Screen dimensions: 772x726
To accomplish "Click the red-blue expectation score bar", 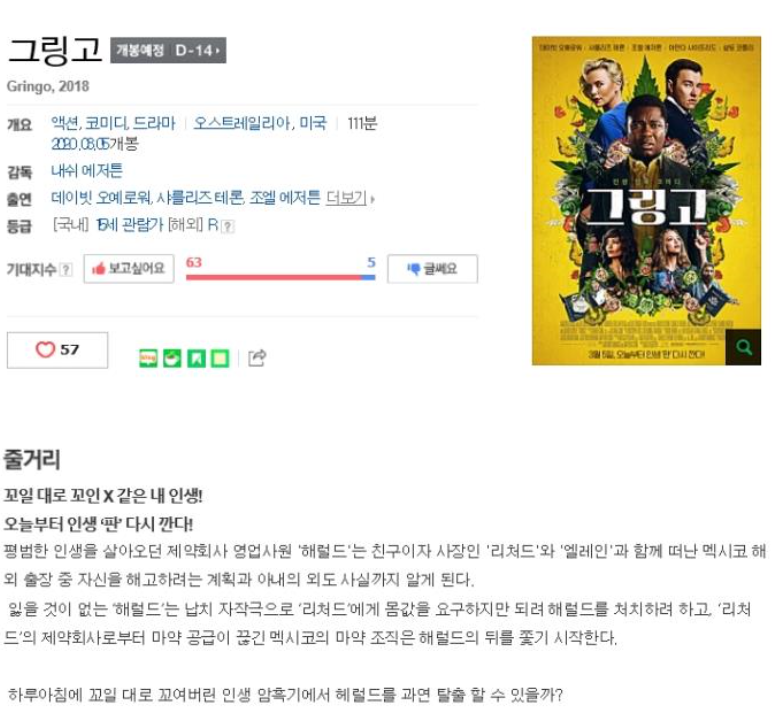I will coord(281,278).
